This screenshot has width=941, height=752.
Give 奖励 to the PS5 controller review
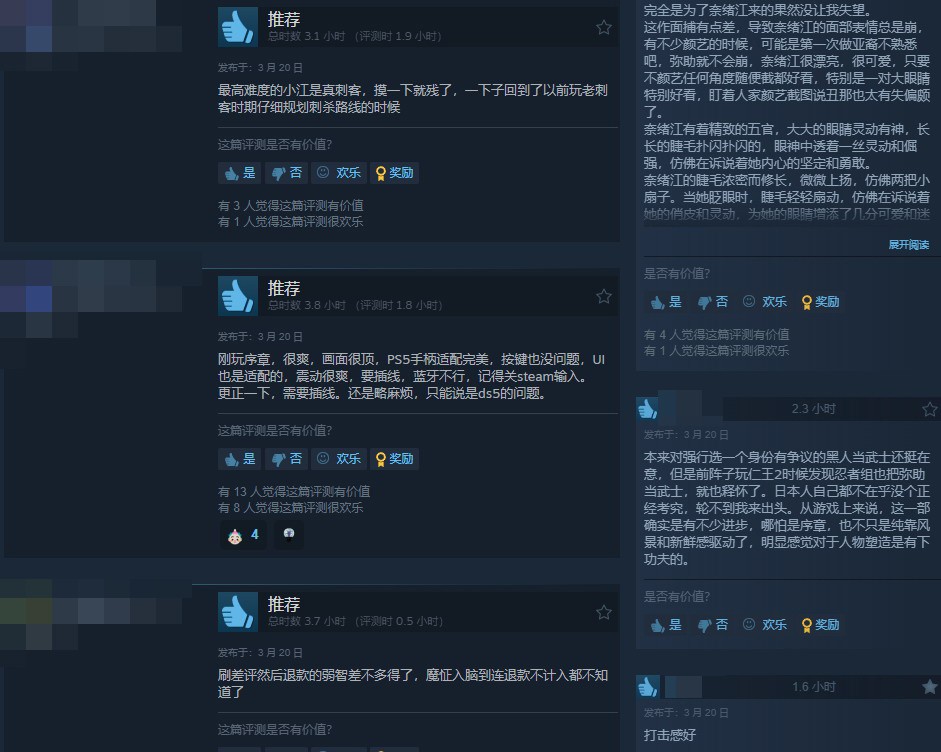coord(394,459)
